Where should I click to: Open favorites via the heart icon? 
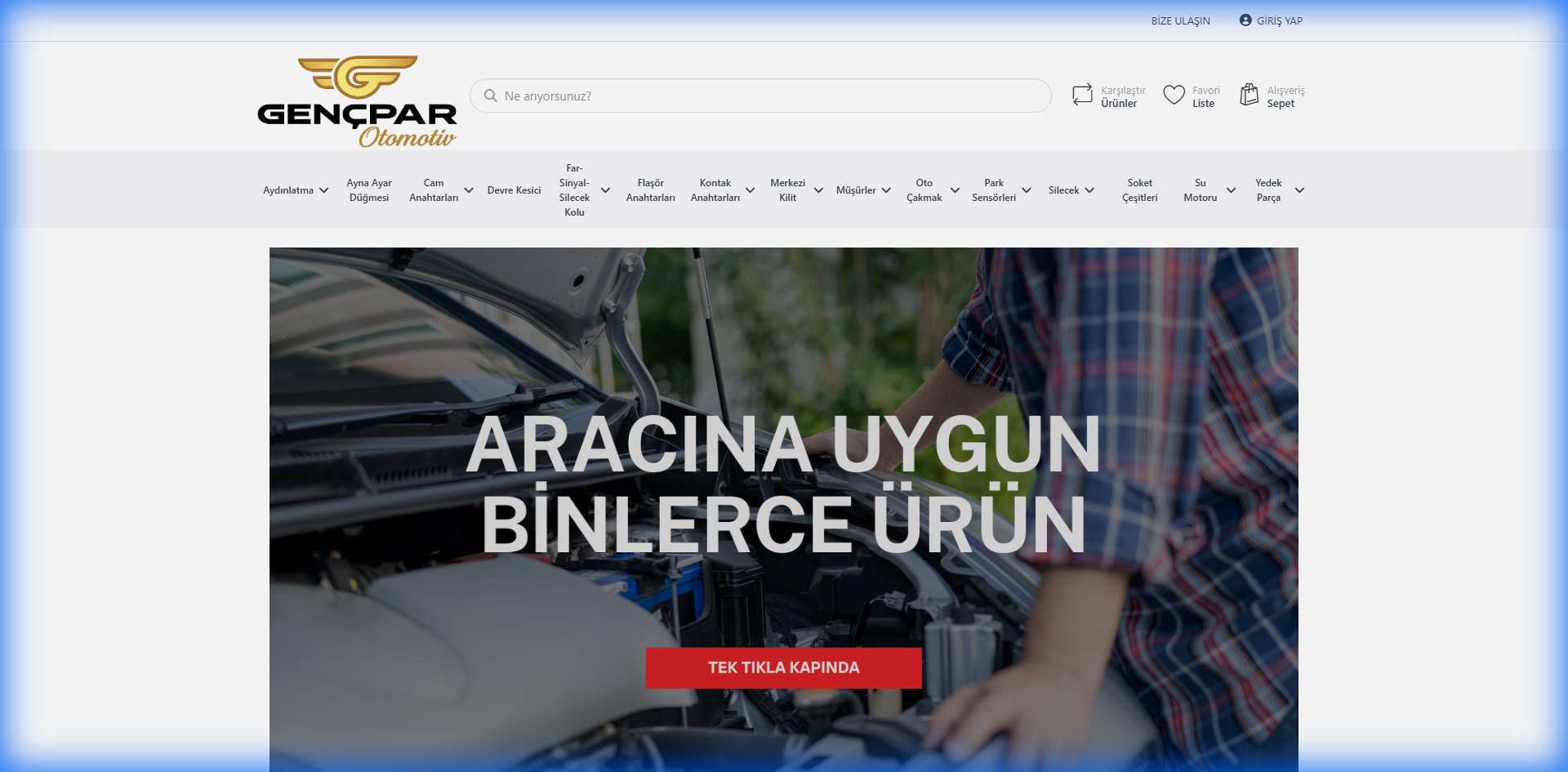(x=1174, y=96)
